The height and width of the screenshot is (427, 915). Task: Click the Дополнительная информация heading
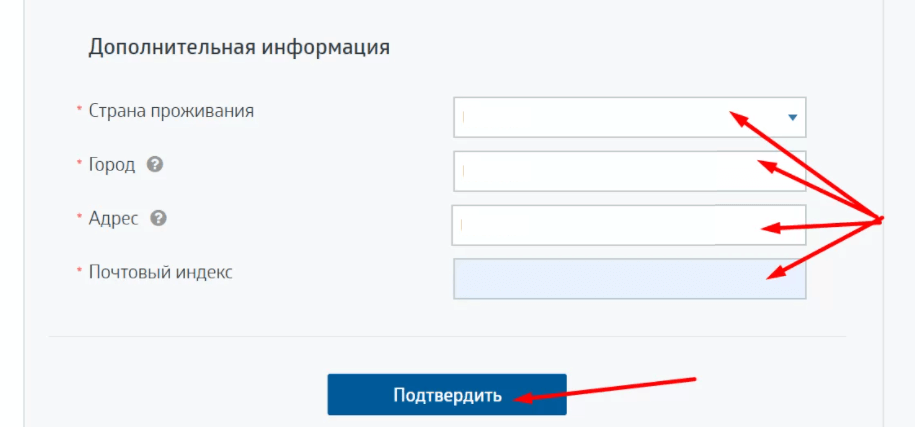click(x=239, y=47)
